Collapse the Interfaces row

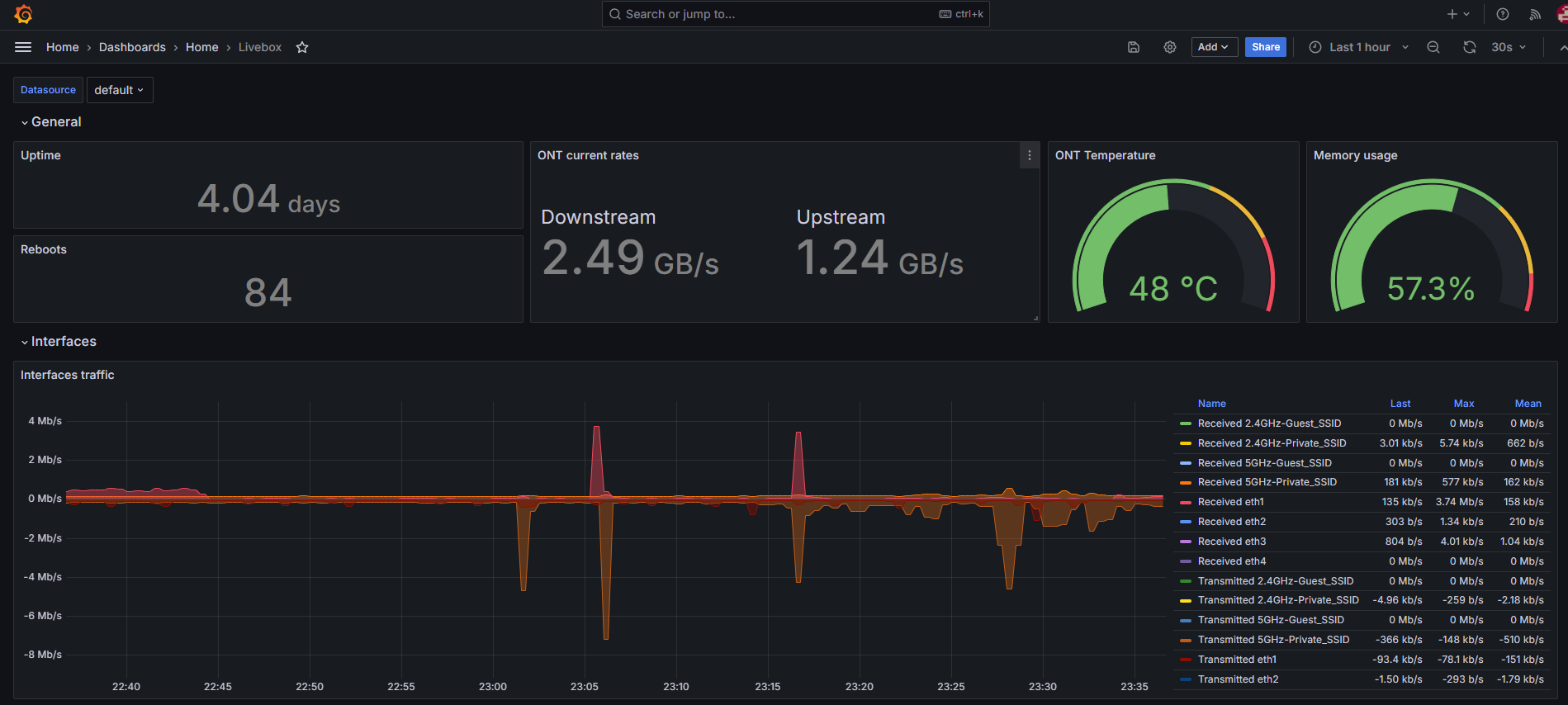pos(59,342)
